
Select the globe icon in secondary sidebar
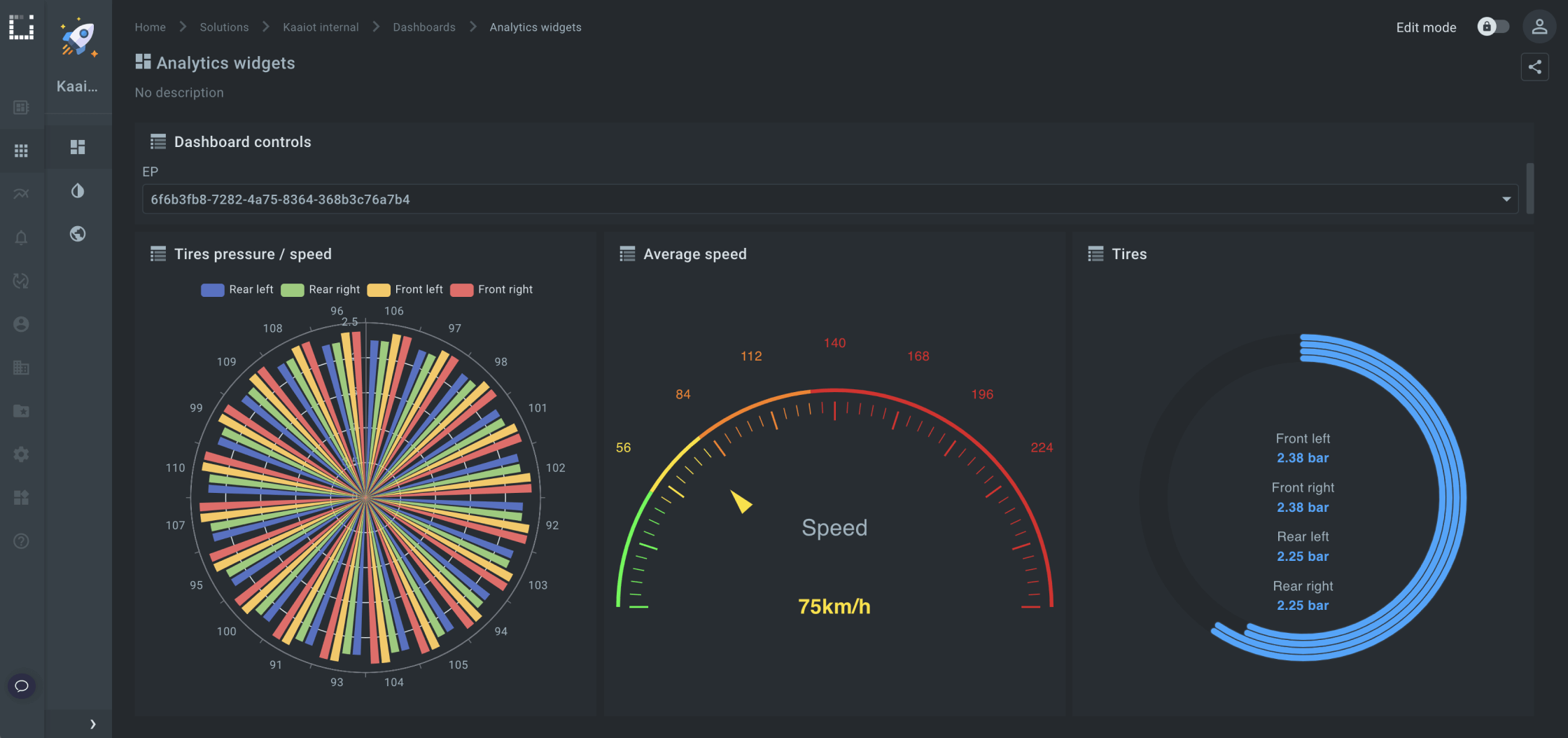click(x=78, y=234)
